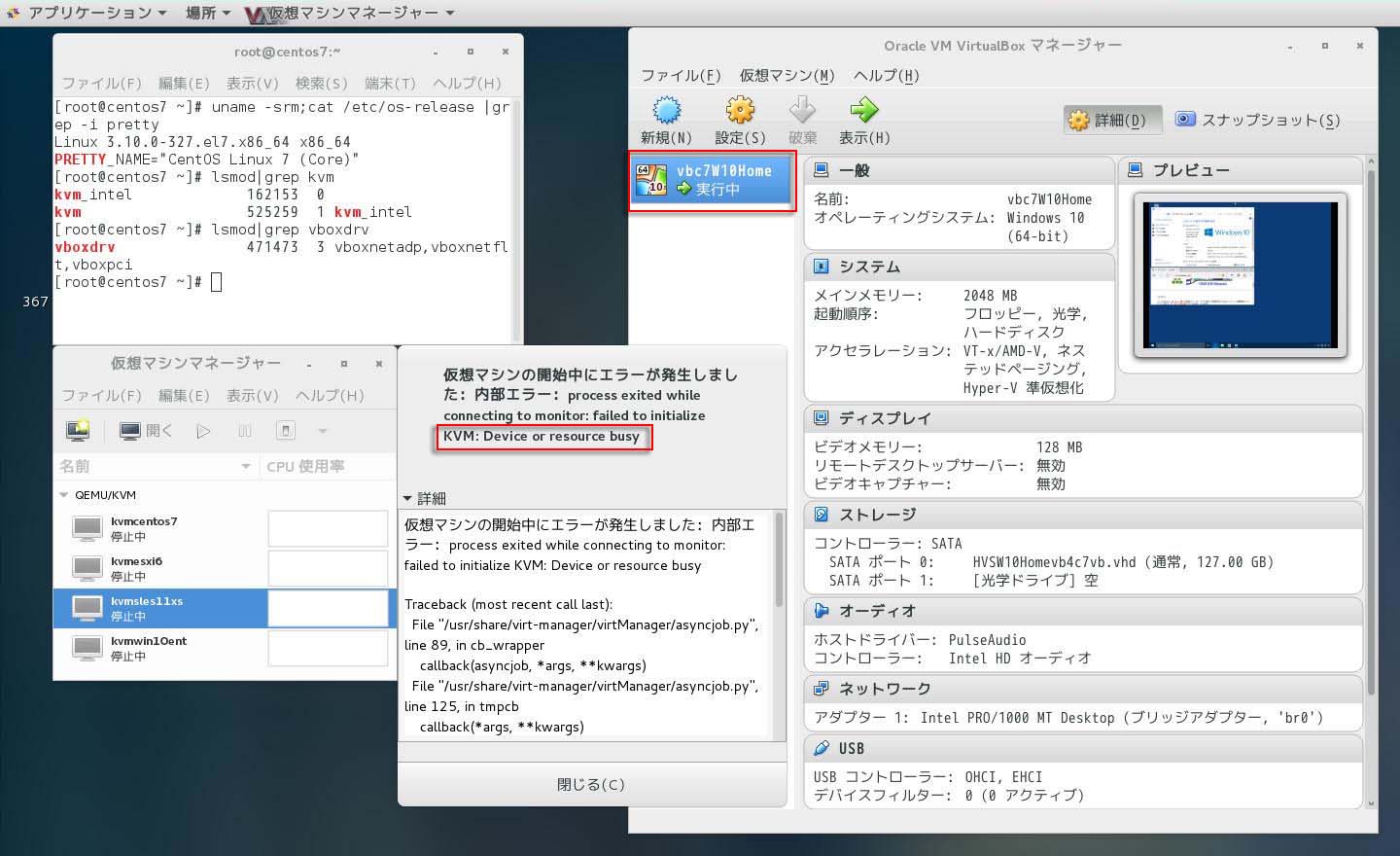
Task: Click error details text scrollbar
Action: tap(779, 559)
